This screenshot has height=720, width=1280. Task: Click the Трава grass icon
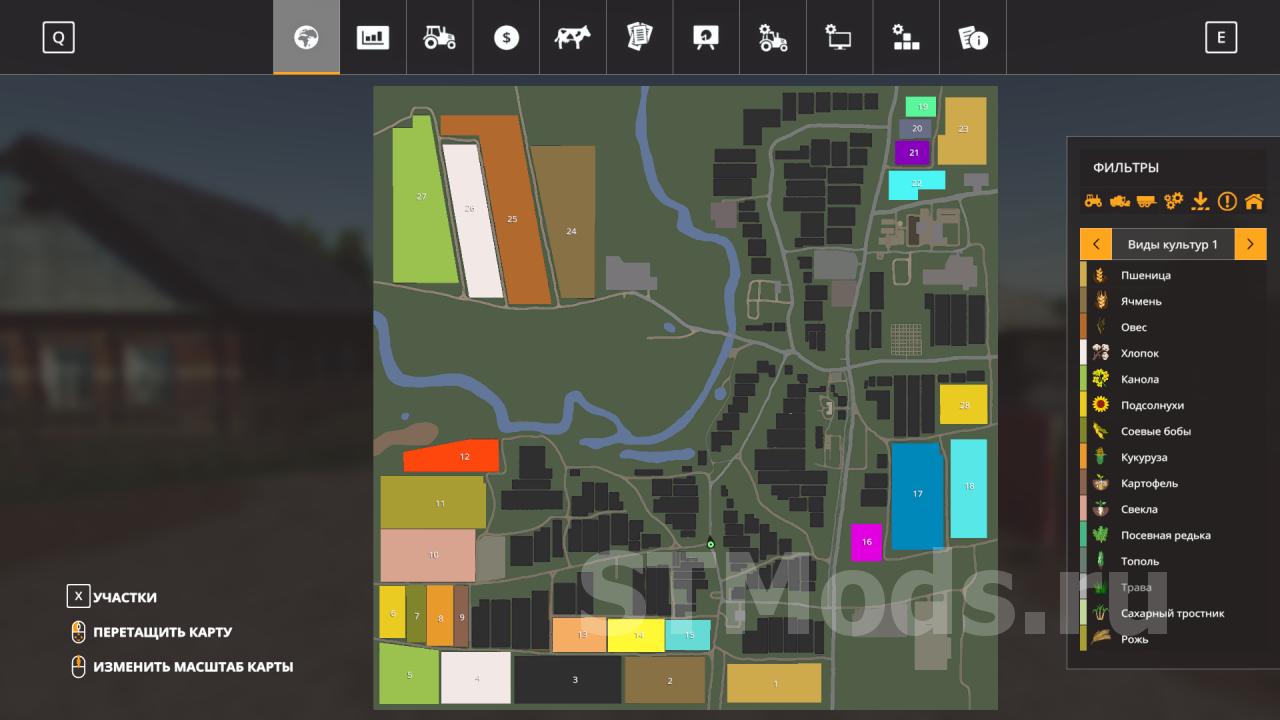point(1100,587)
